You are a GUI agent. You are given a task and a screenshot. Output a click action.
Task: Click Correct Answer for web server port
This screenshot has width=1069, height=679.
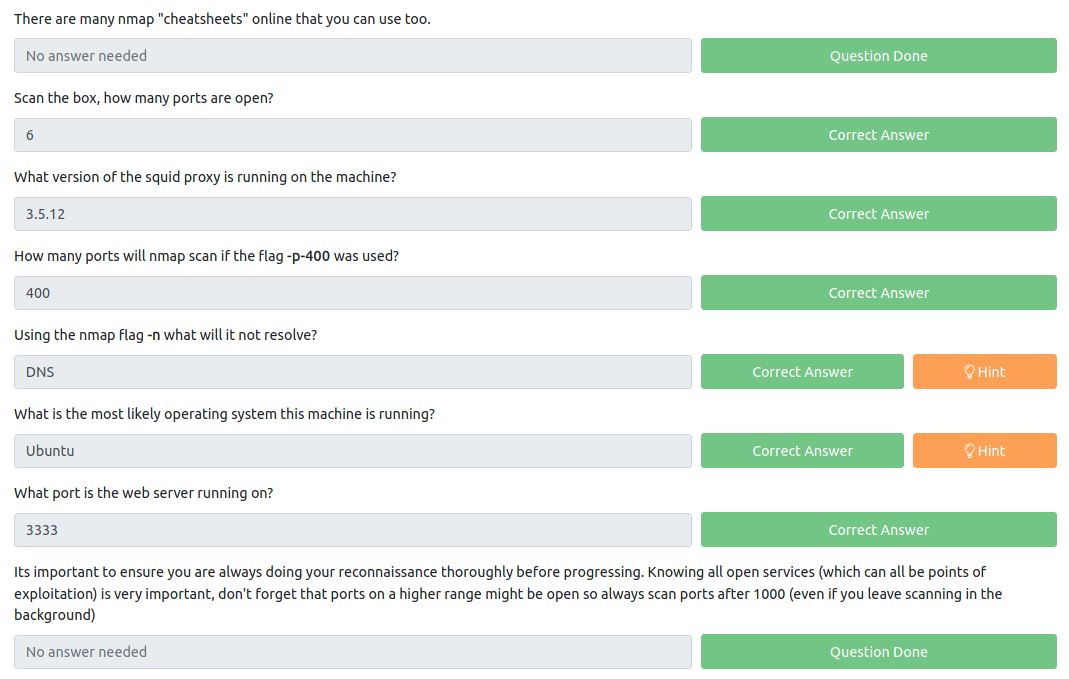(x=879, y=530)
